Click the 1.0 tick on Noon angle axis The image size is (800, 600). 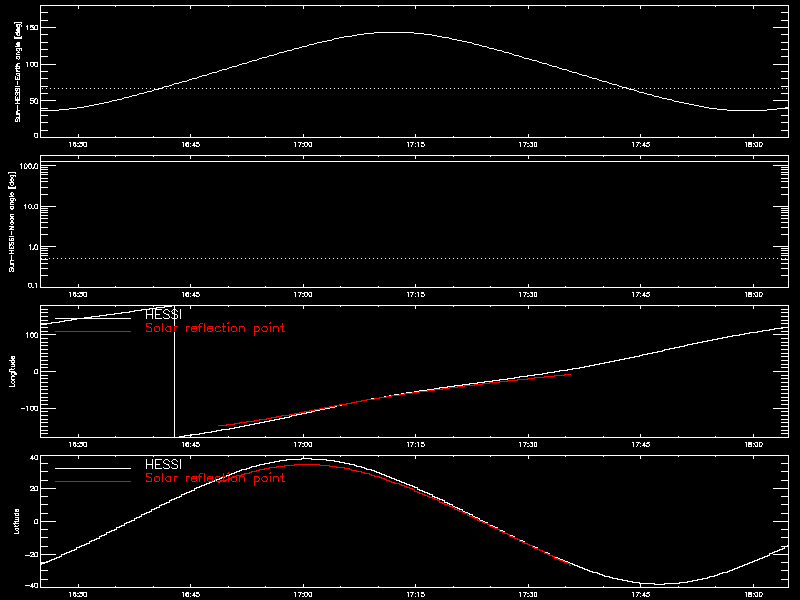[x=32, y=247]
